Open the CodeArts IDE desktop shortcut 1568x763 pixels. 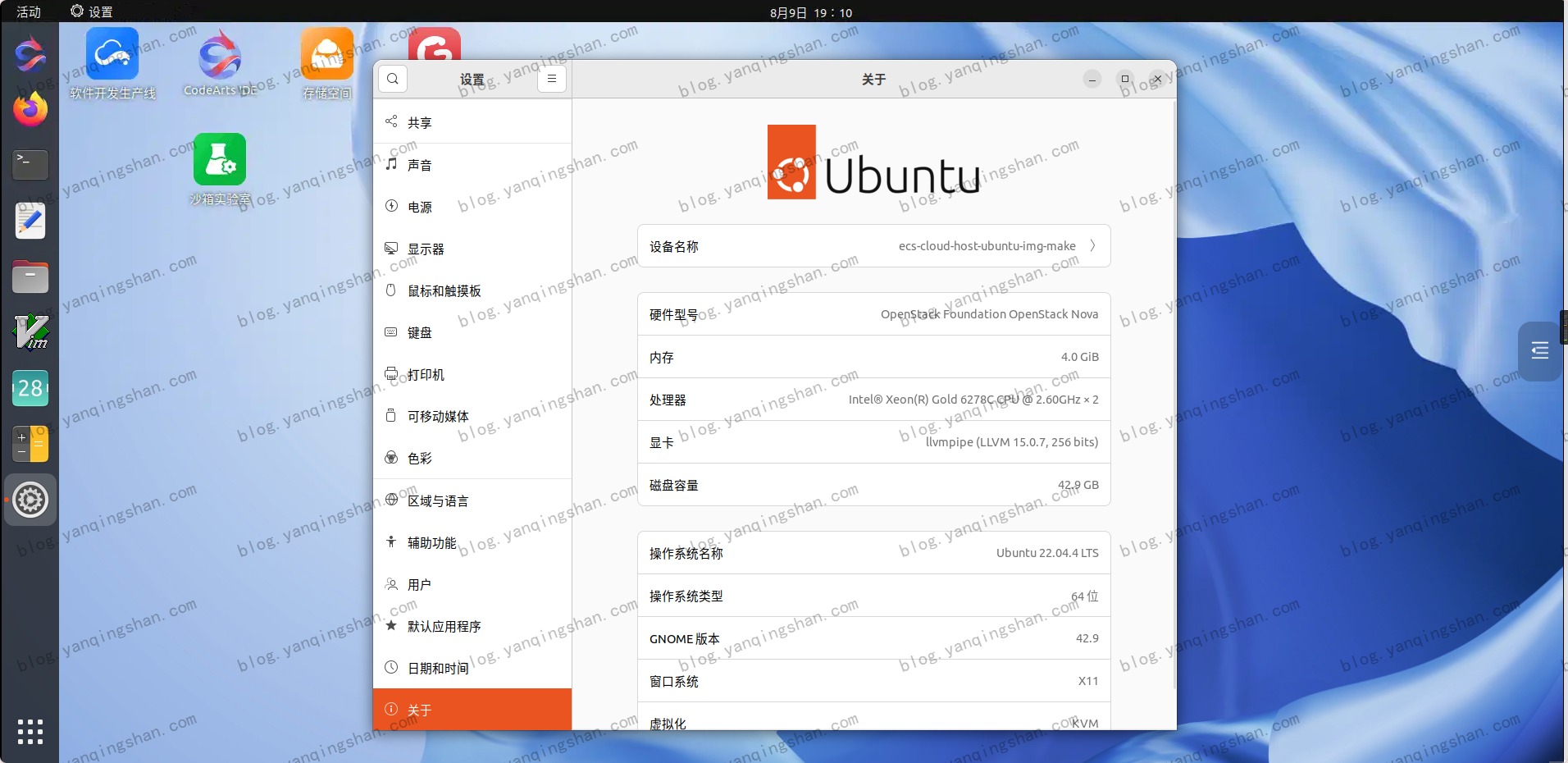click(220, 64)
